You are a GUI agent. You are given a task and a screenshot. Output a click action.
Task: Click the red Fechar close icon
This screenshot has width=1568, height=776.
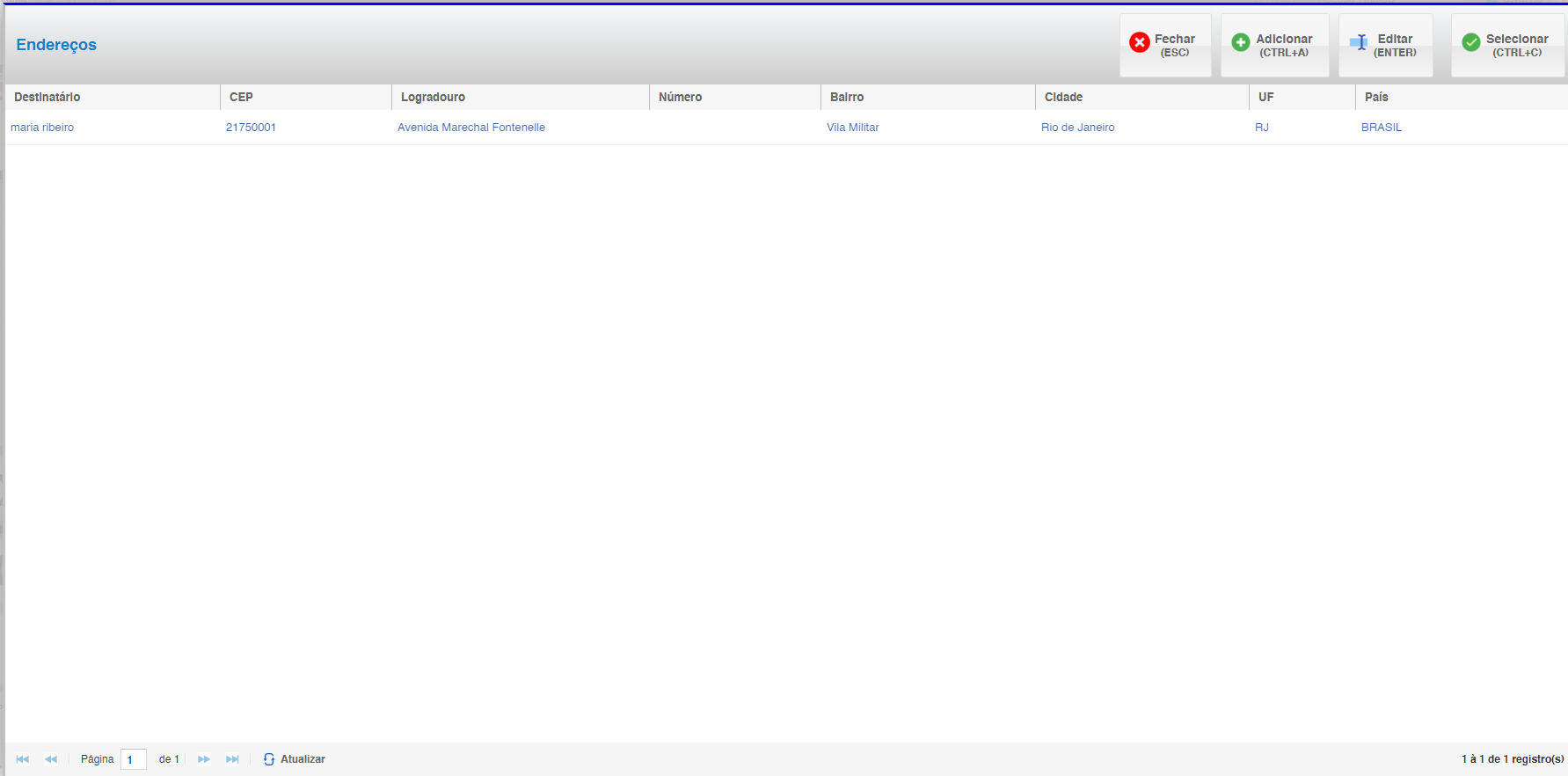coord(1139,42)
